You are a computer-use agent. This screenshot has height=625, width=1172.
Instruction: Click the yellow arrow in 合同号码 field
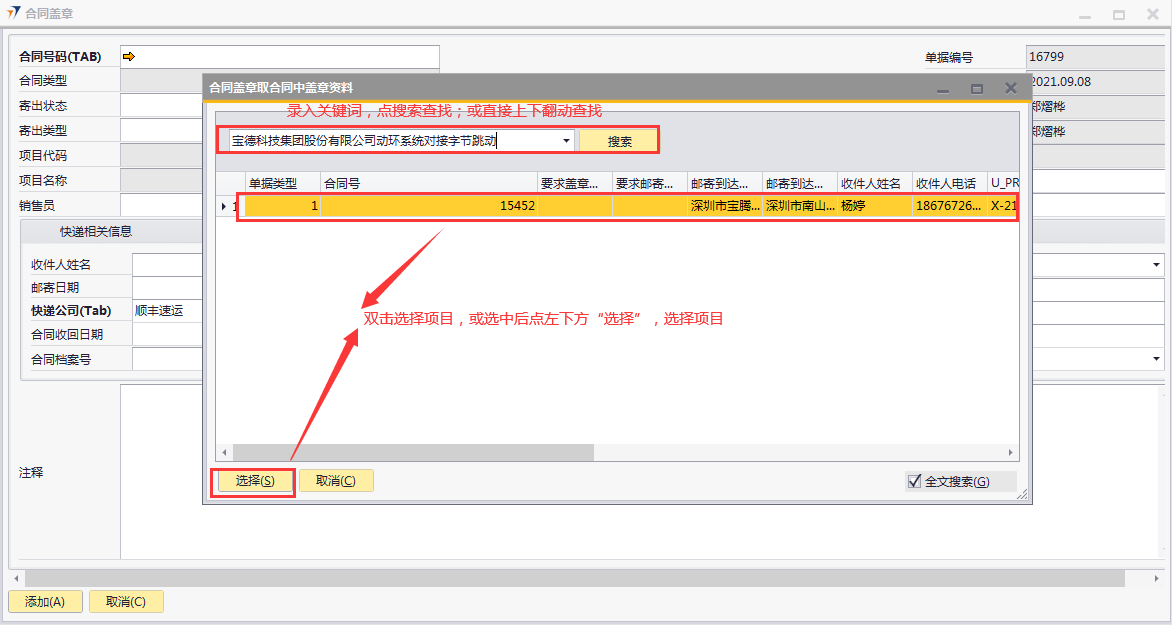click(x=129, y=57)
